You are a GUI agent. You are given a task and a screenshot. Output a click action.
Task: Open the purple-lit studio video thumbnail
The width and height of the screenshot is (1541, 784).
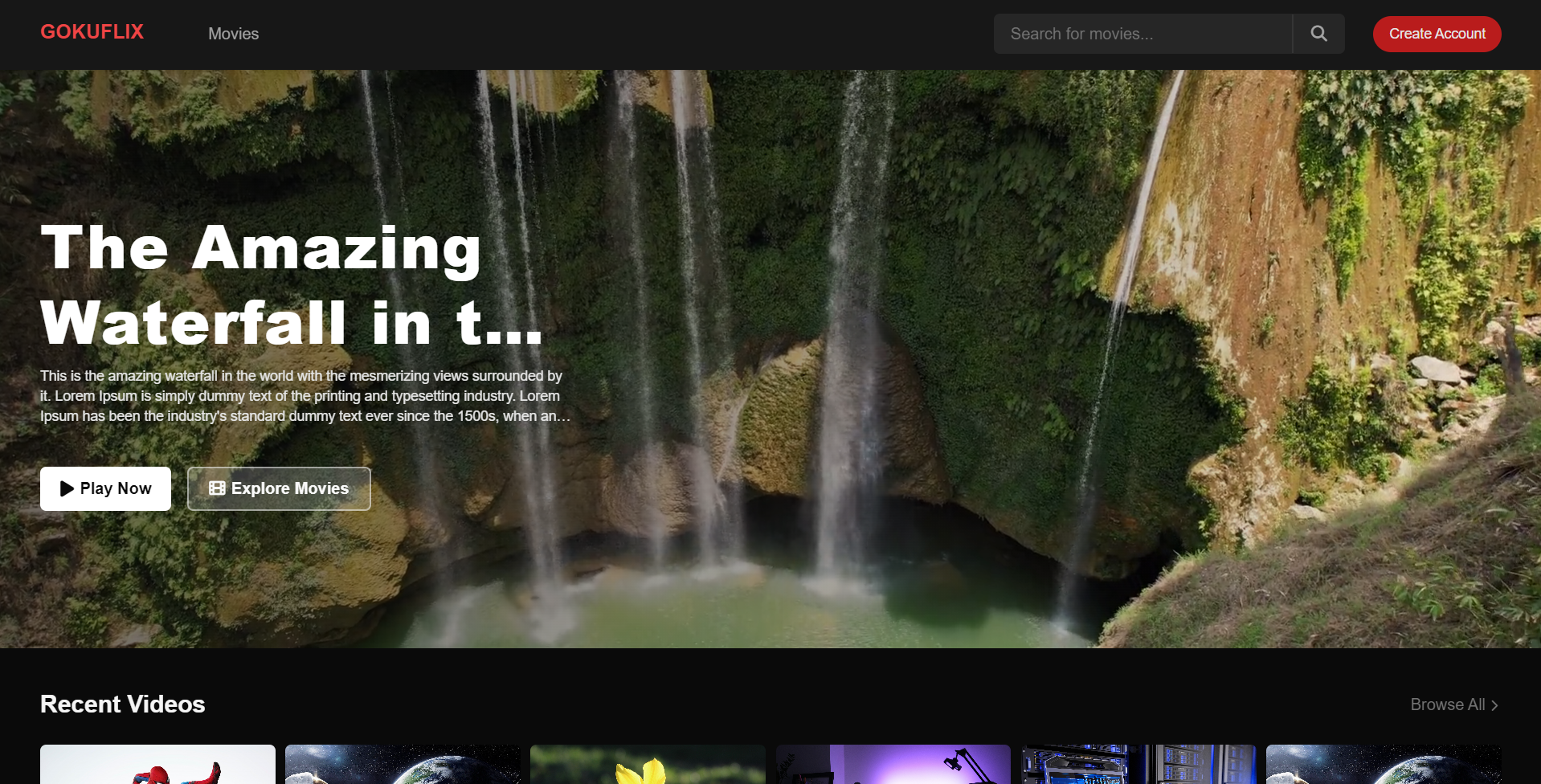(893, 765)
